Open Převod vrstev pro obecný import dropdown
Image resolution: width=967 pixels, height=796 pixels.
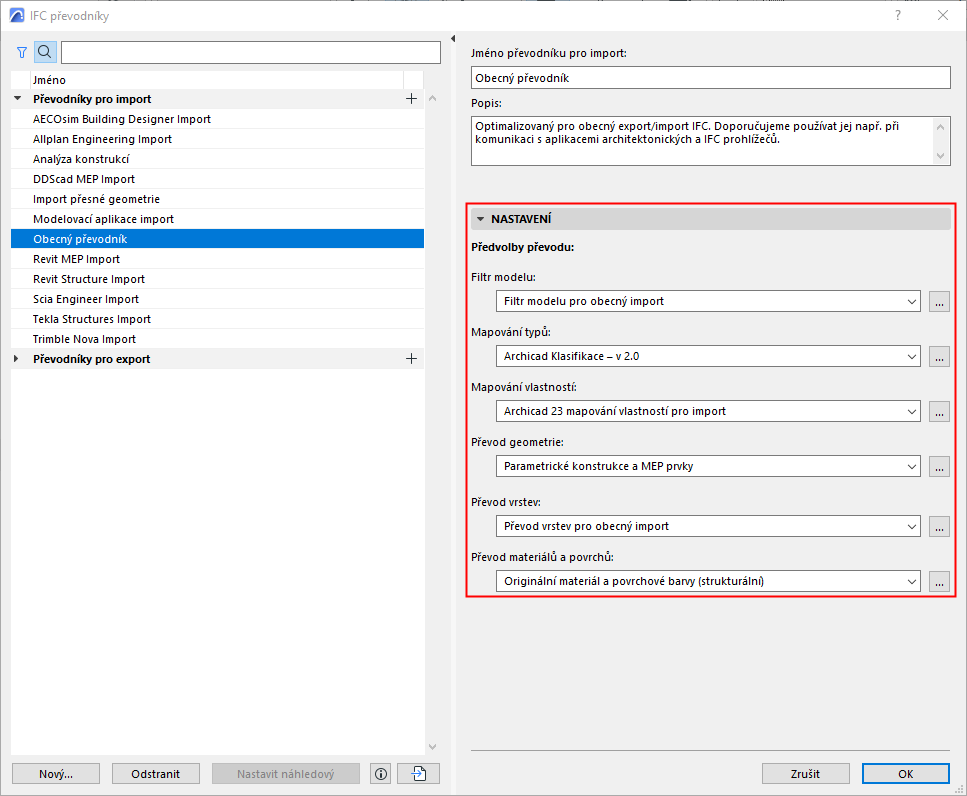[x=708, y=527]
